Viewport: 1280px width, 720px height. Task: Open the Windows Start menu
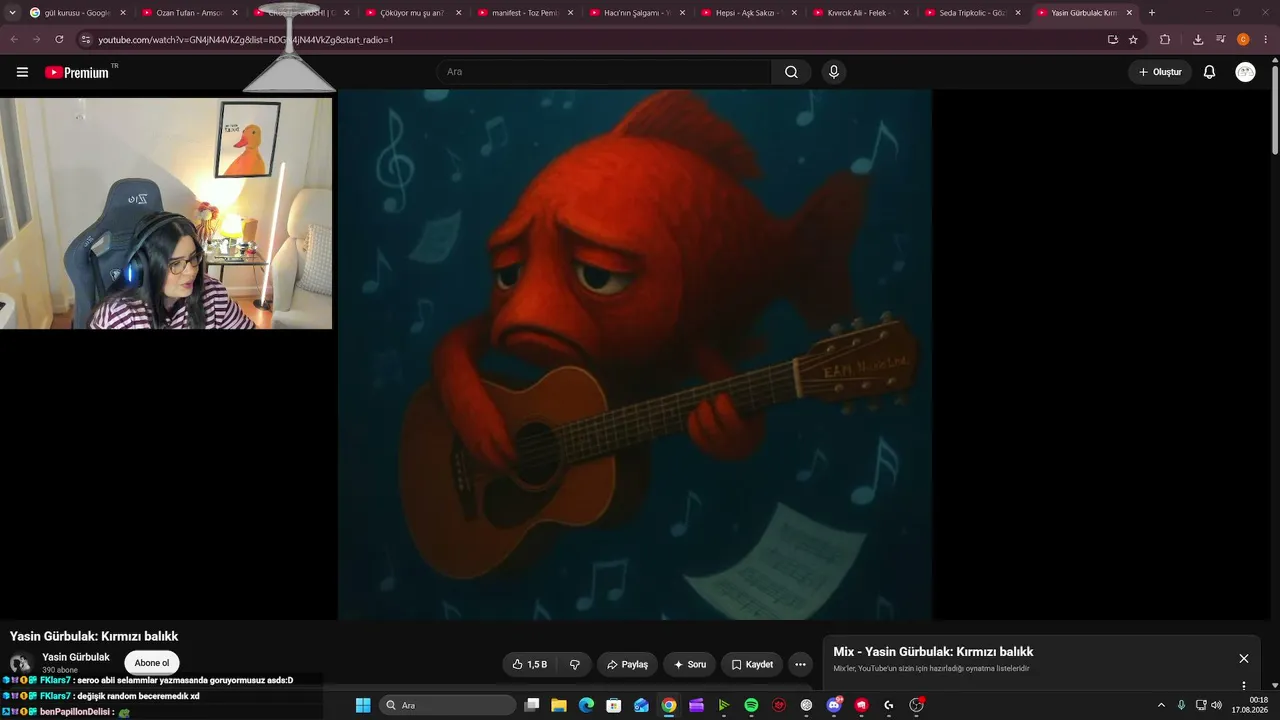pos(363,705)
